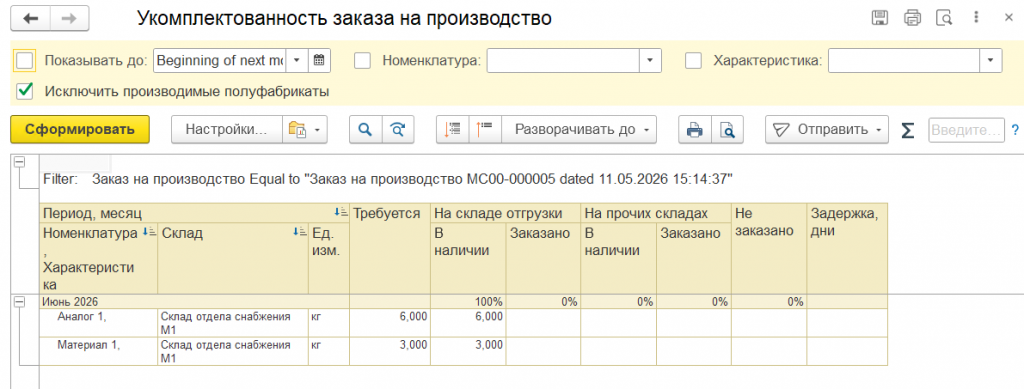1024x389 pixels.
Task: Click the Сформировать button
Action: point(80,129)
